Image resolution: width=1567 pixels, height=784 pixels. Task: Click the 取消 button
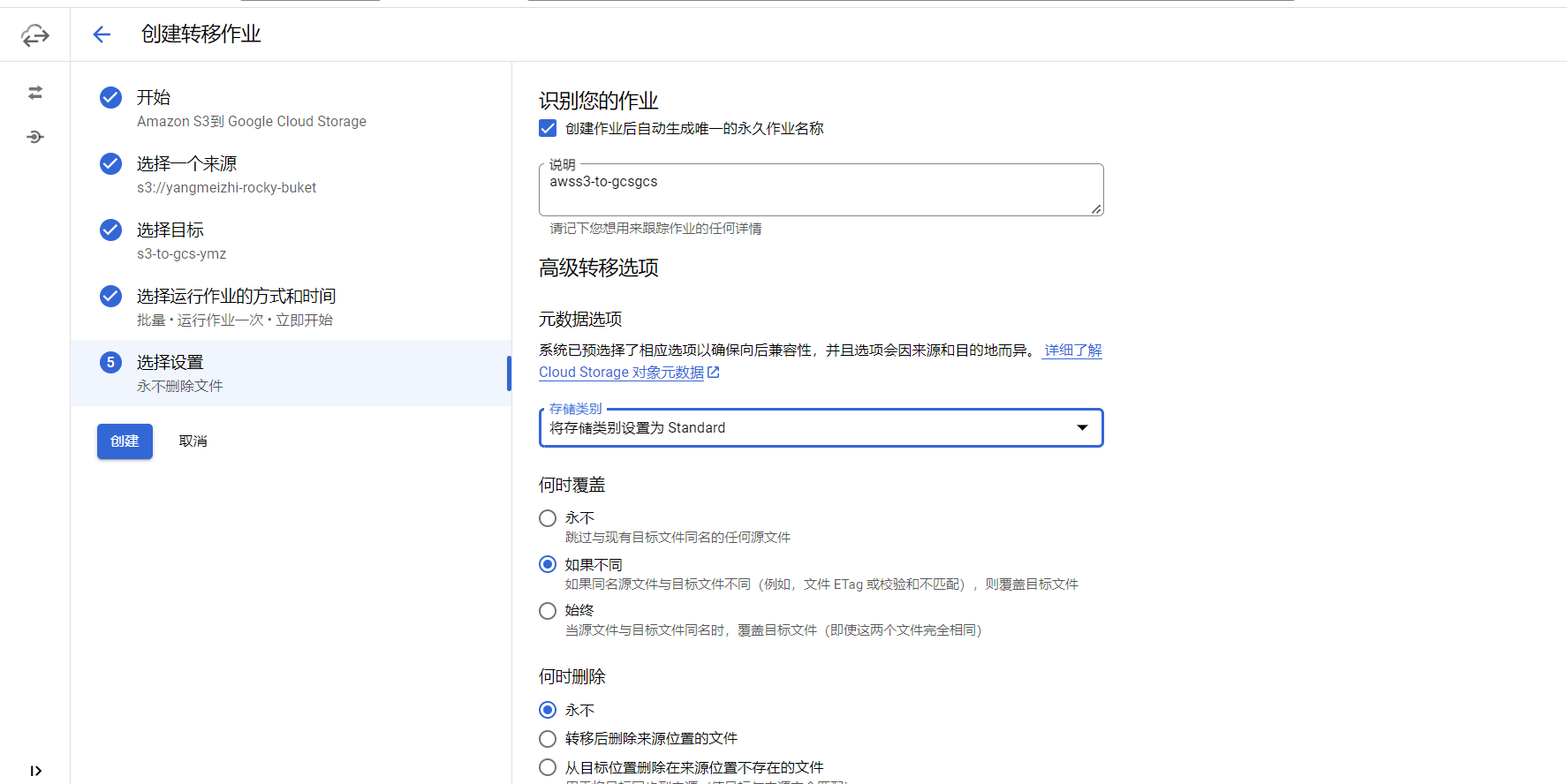pyautogui.click(x=193, y=441)
